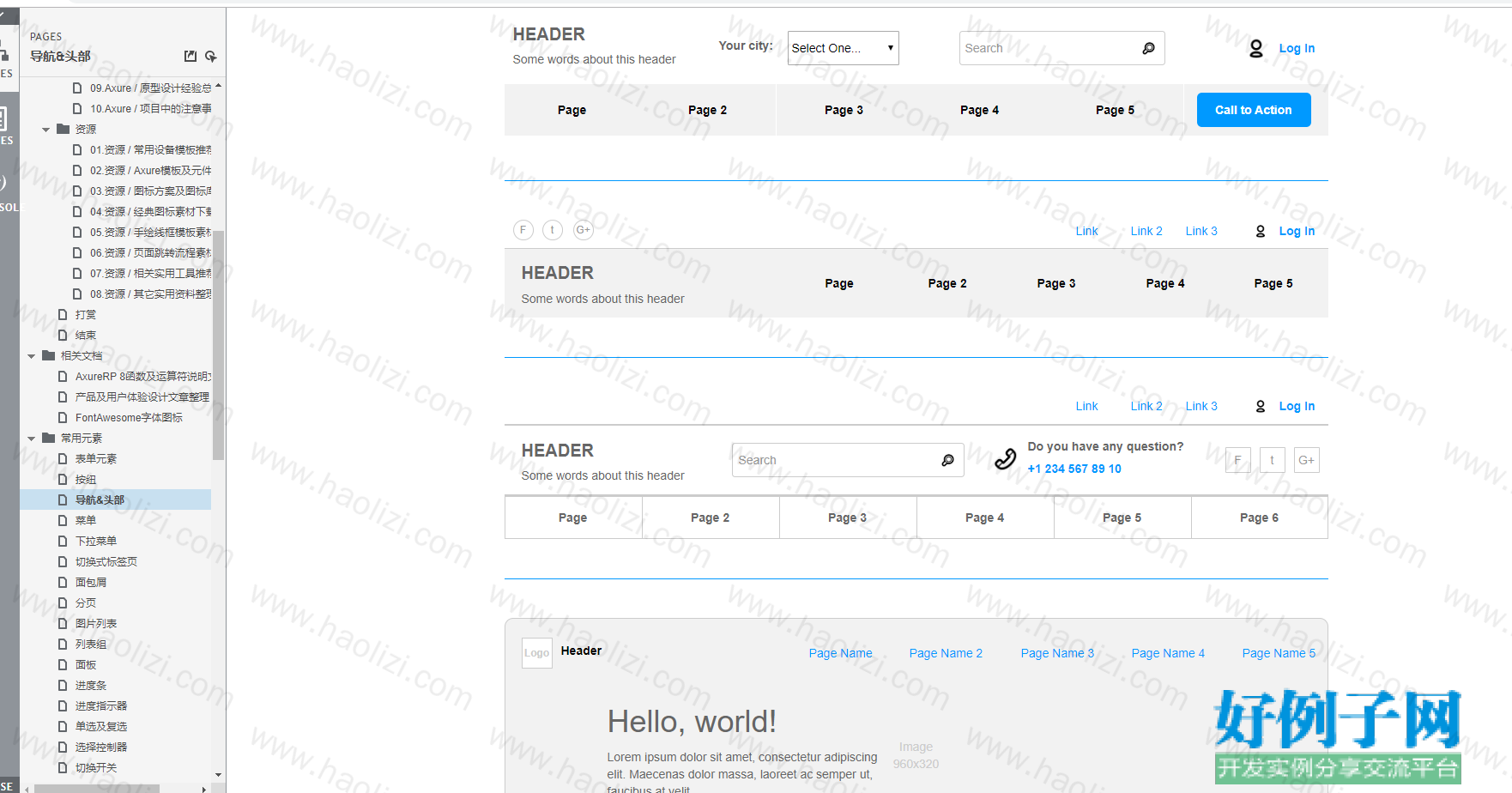Click the horizontal scrollbar right arrow in the page tree
This screenshot has width=1512, height=793.
pos(203,789)
